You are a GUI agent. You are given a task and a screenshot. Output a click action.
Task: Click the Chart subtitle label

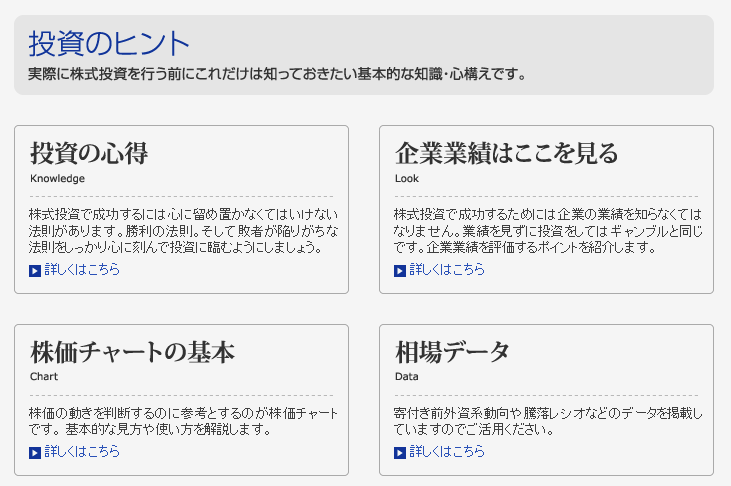[x=44, y=376]
